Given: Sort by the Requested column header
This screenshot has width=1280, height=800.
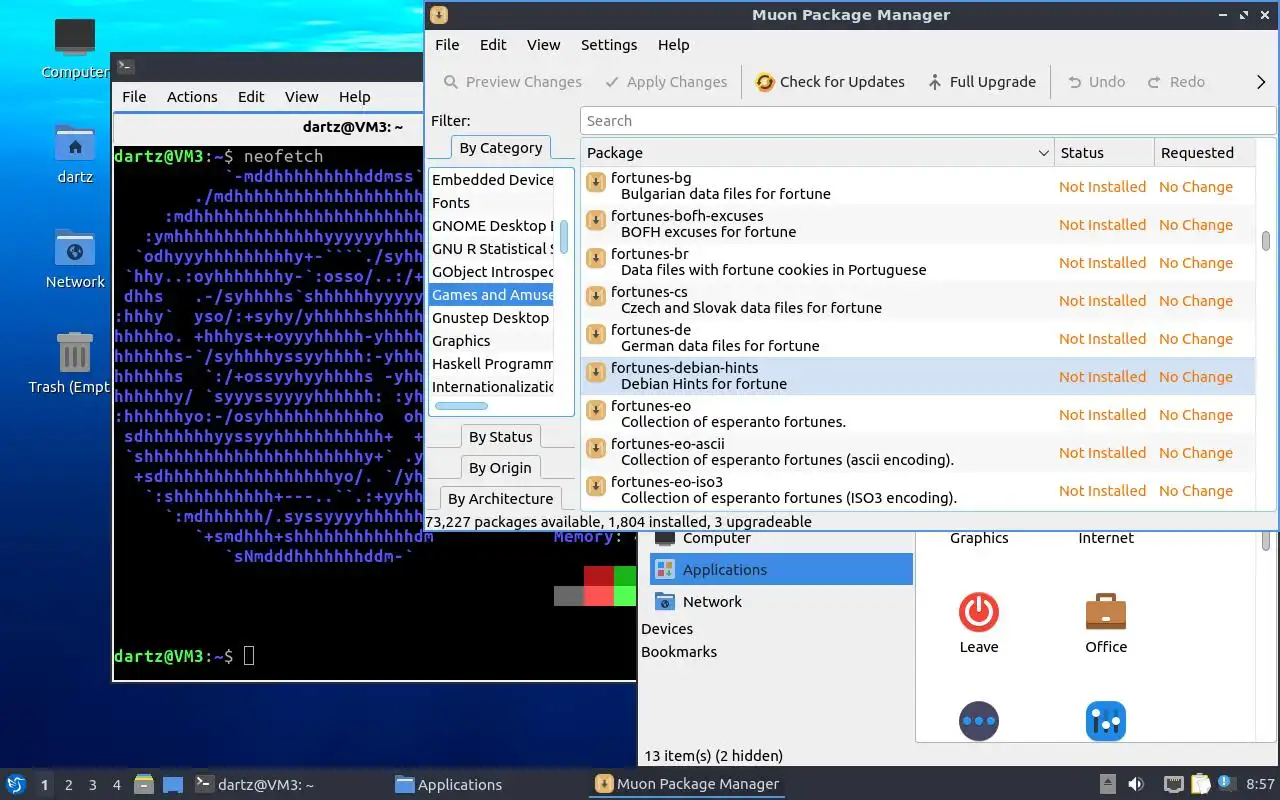Looking at the screenshot, I should point(1204,153).
